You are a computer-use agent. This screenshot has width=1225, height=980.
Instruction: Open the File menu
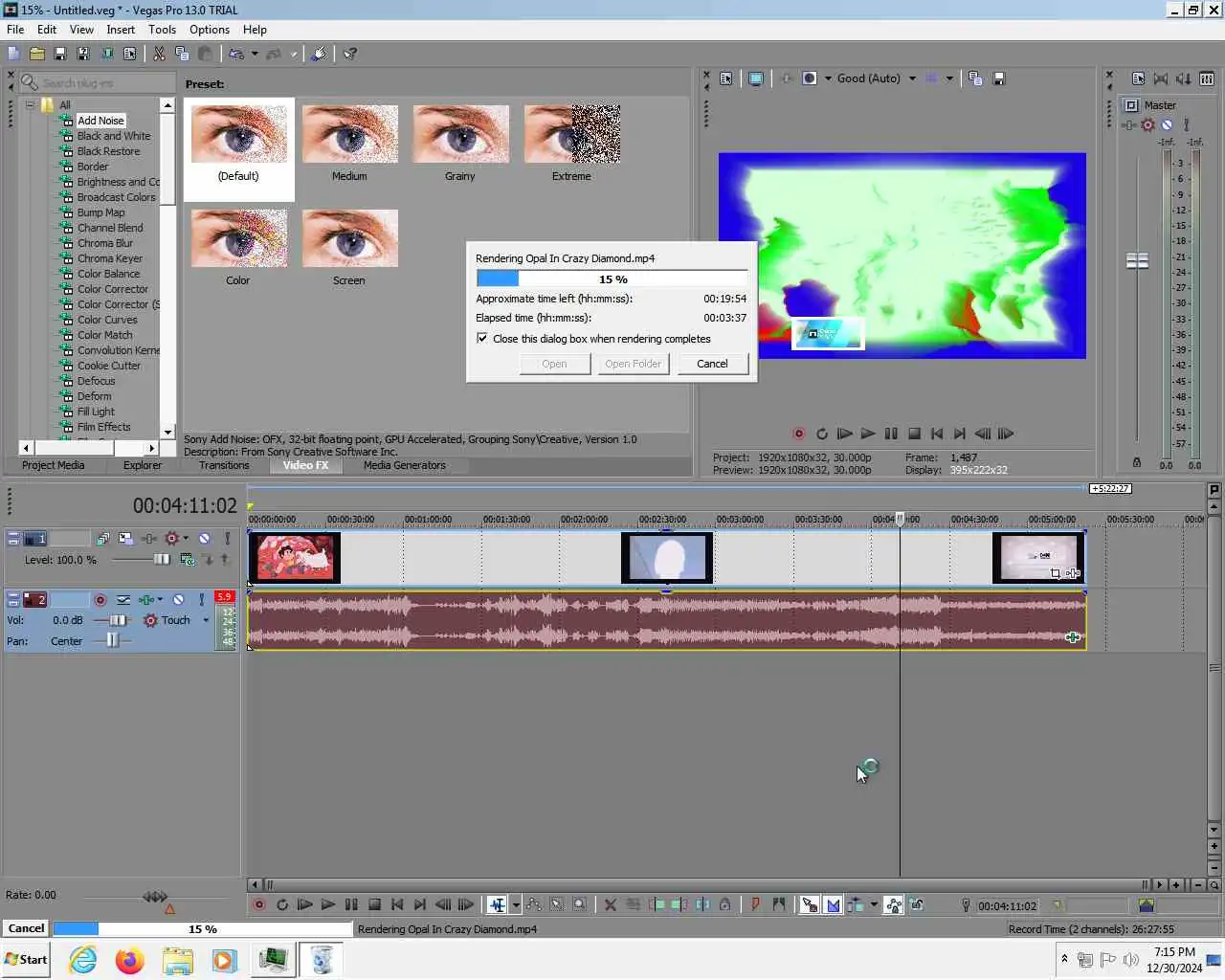coord(15,30)
